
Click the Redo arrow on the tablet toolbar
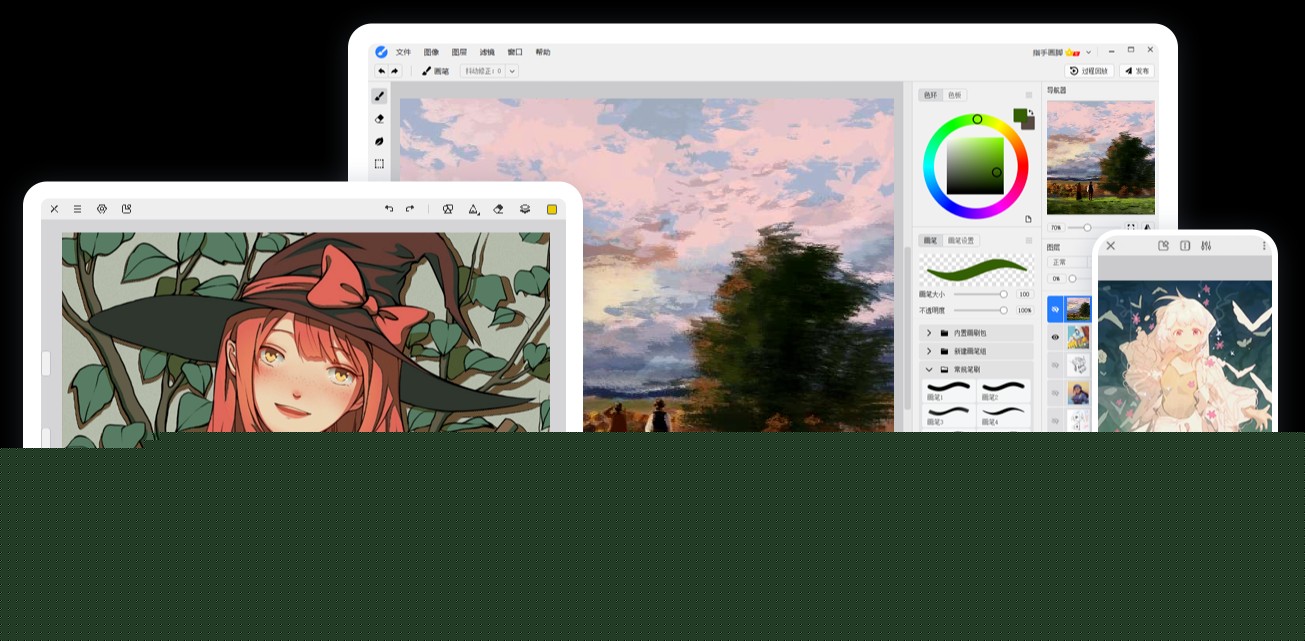[409, 209]
